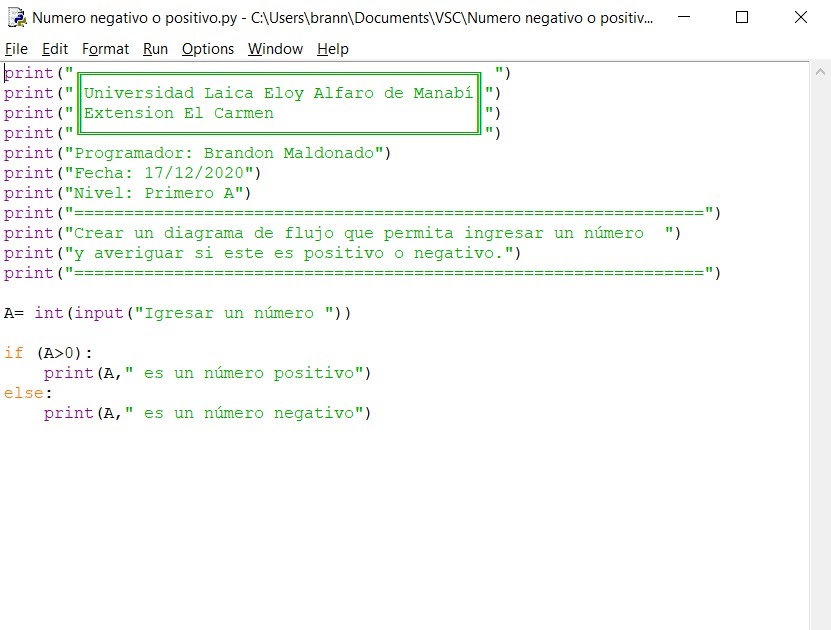Open the File menu

coord(16,48)
